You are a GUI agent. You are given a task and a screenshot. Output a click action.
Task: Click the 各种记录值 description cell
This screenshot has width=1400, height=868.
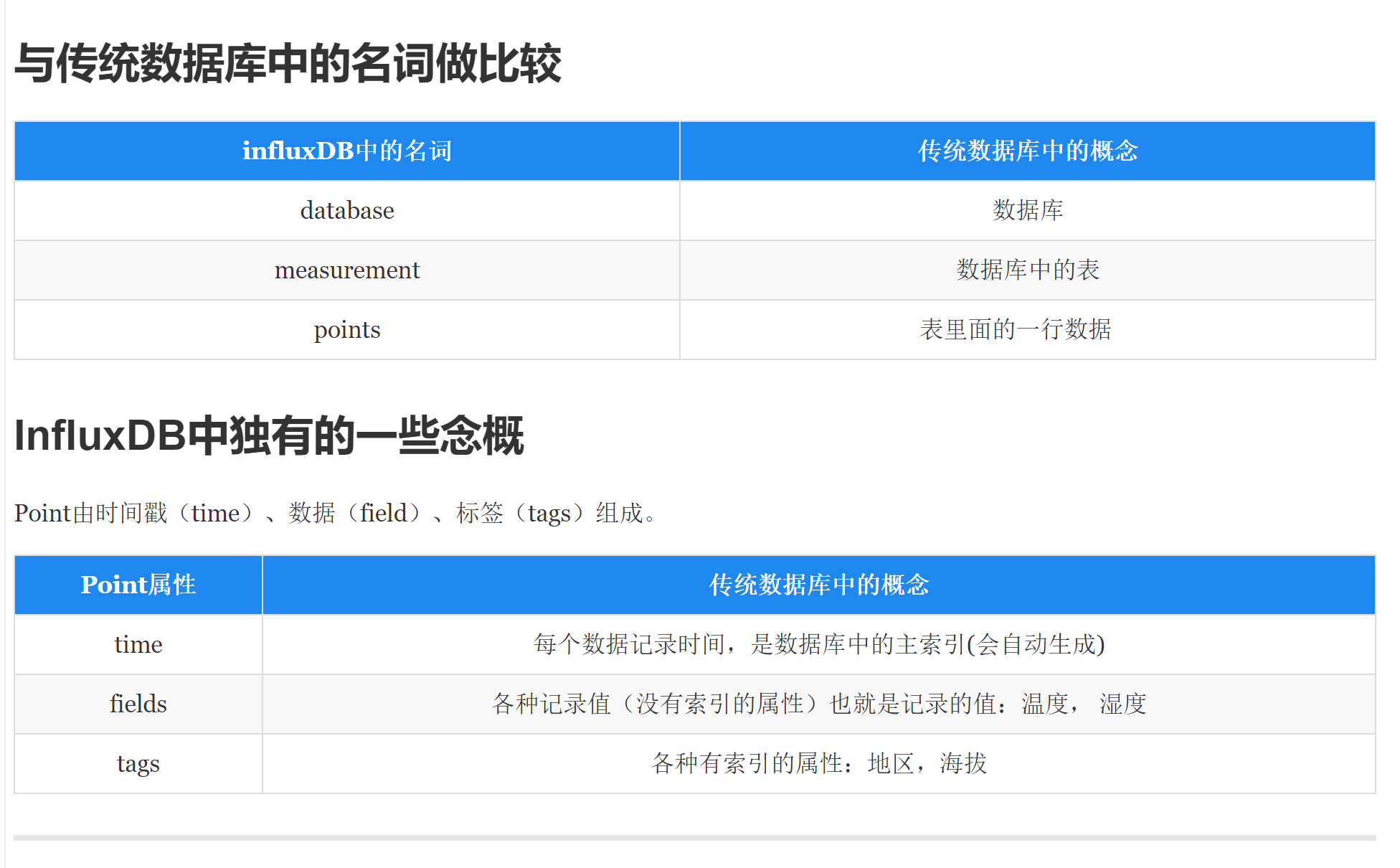pos(818,704)
